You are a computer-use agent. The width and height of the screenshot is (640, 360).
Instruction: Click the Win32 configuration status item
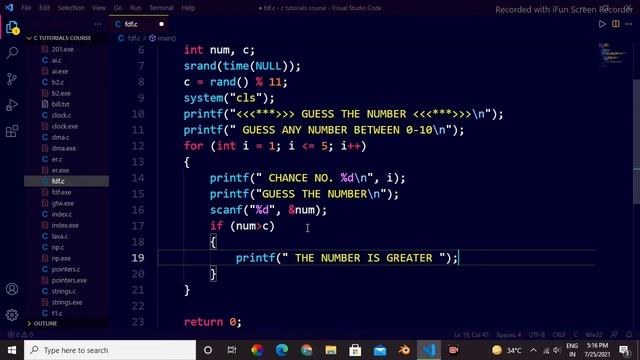click(x=594, y=335)
